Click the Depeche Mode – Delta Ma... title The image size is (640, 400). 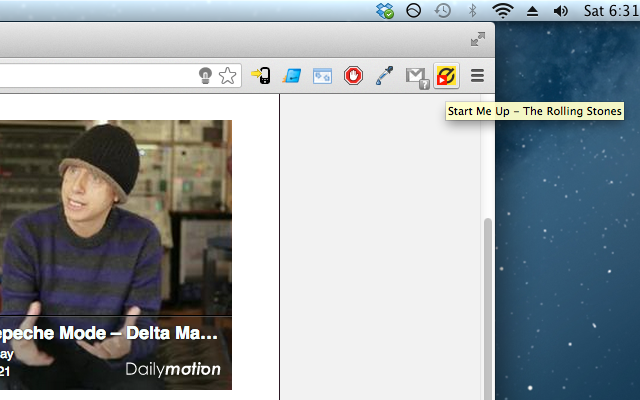tap(109, 333)
